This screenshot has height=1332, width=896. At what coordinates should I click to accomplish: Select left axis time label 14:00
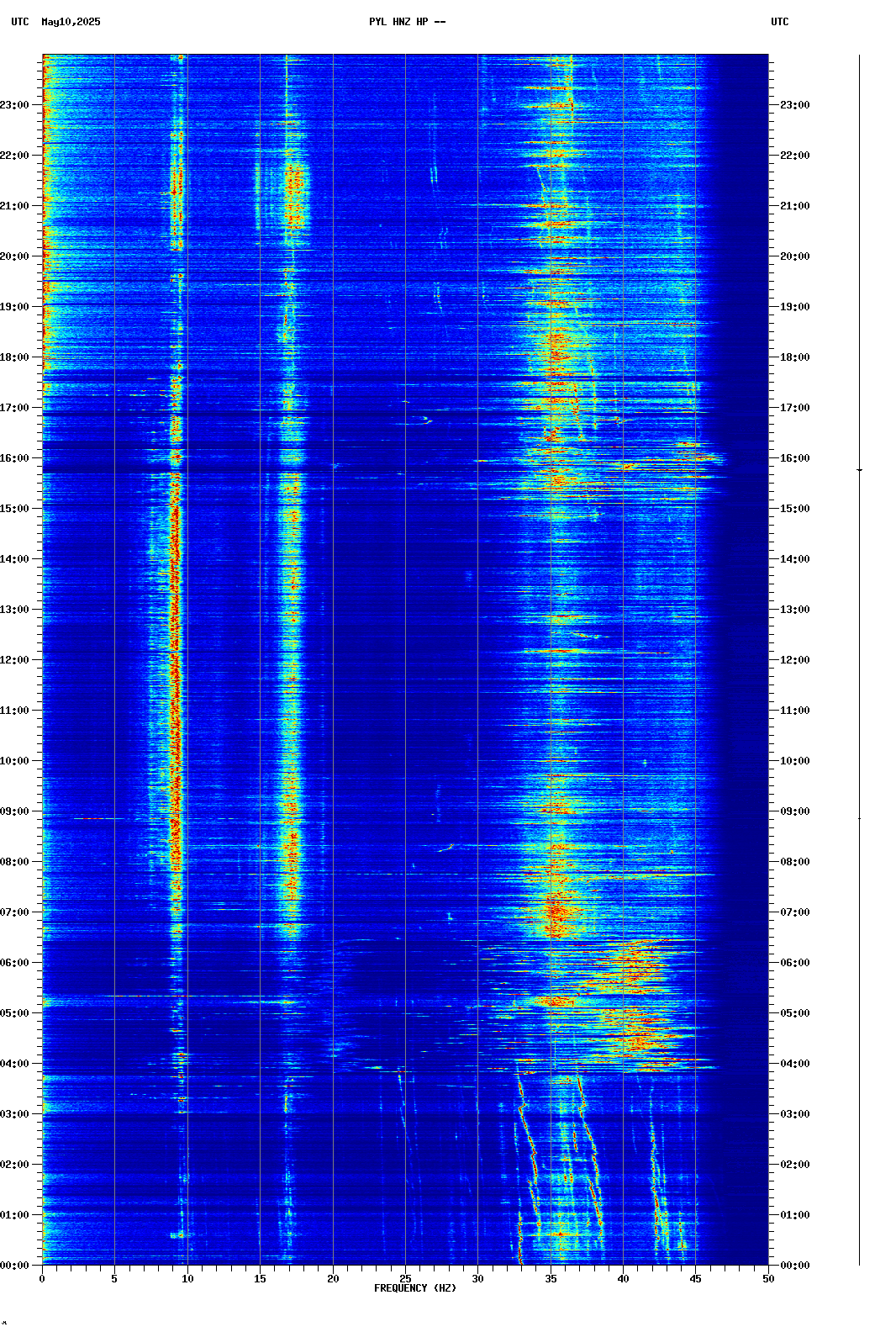14,559
